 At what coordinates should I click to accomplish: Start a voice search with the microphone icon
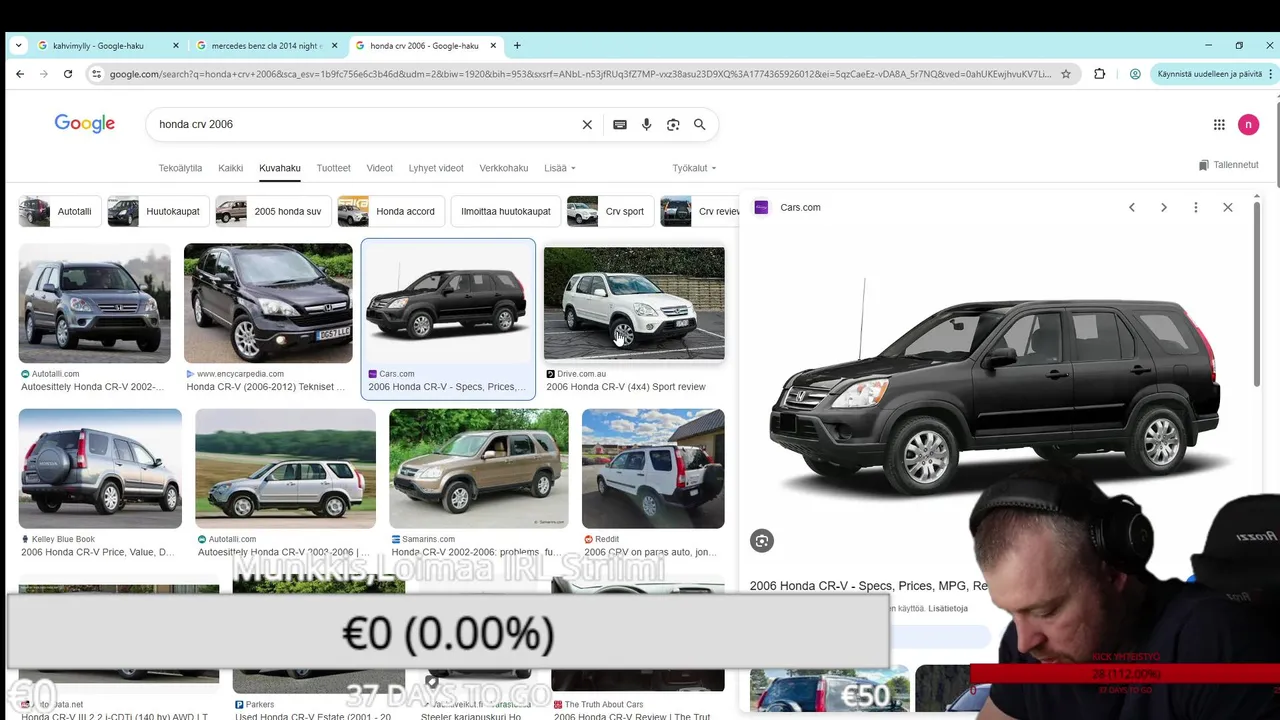click(647, 124)
